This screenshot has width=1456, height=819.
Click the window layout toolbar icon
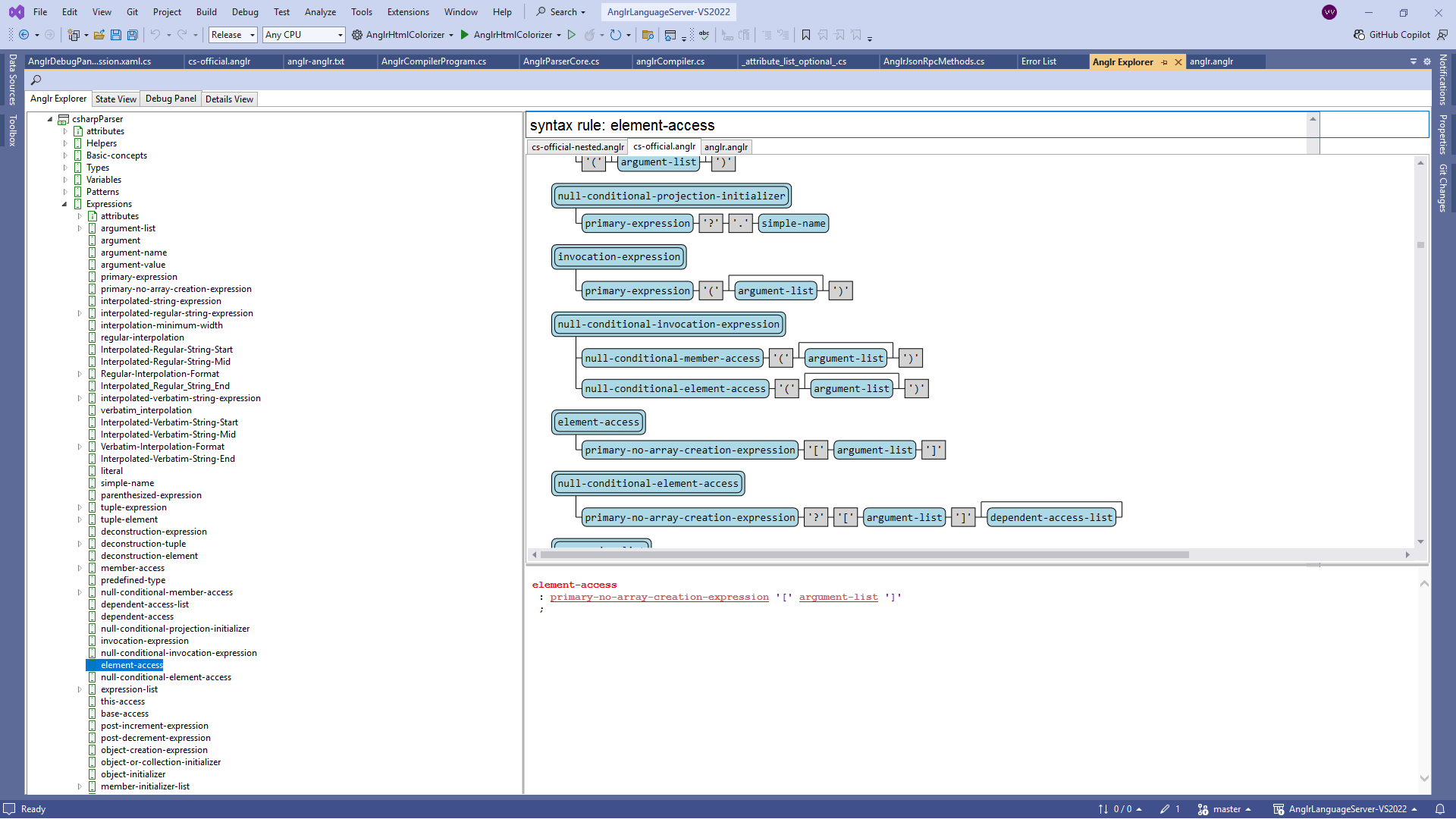pyautogui.click(x=670, y=35)
